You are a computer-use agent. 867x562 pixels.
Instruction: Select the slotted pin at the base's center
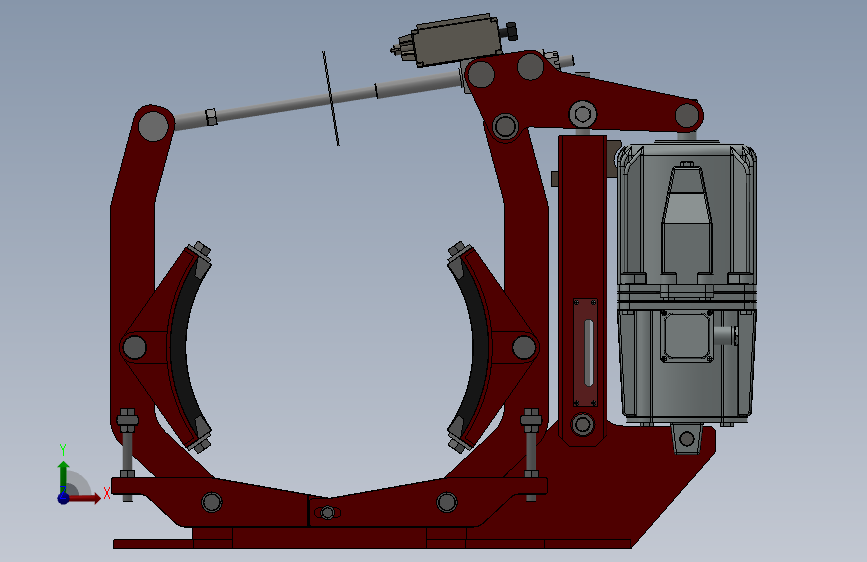(x=327, y=513)
